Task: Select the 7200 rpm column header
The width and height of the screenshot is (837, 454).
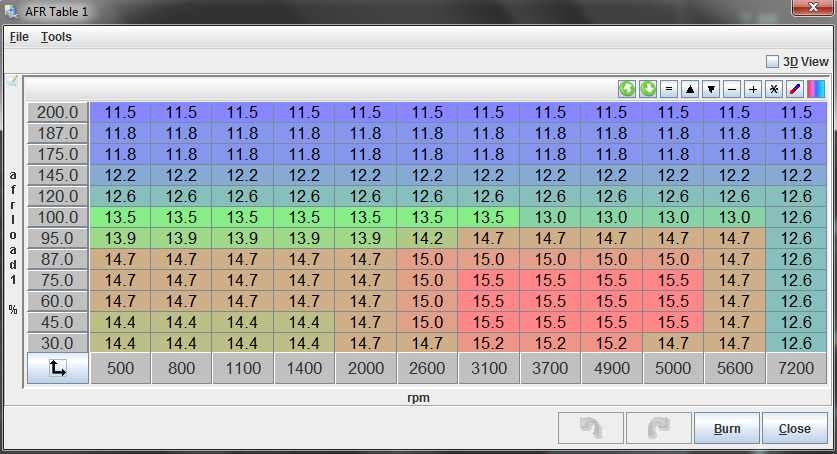Action: coord(796,368)
